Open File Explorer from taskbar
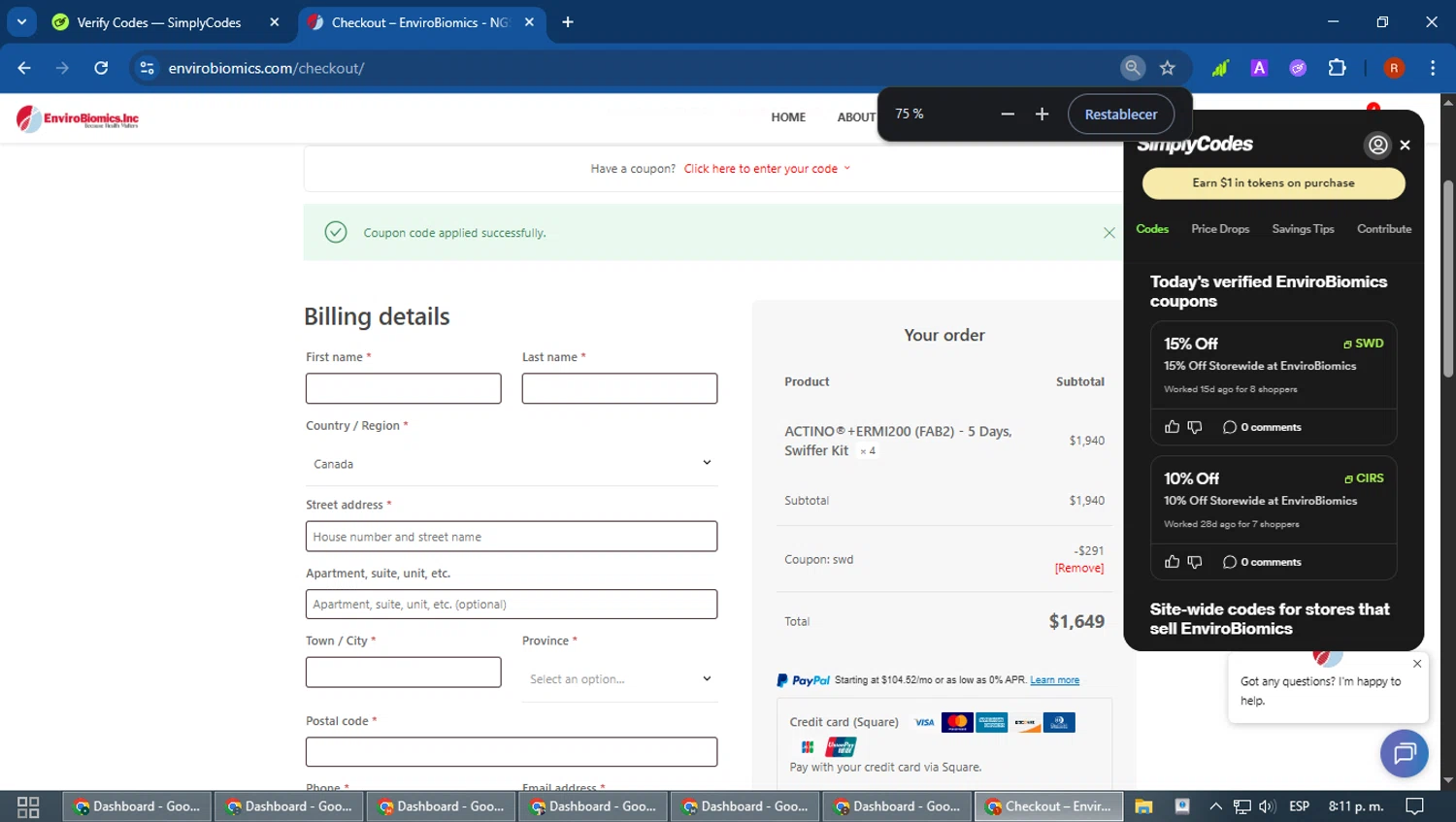1456x822 pixels. (x=1143, y=806)
